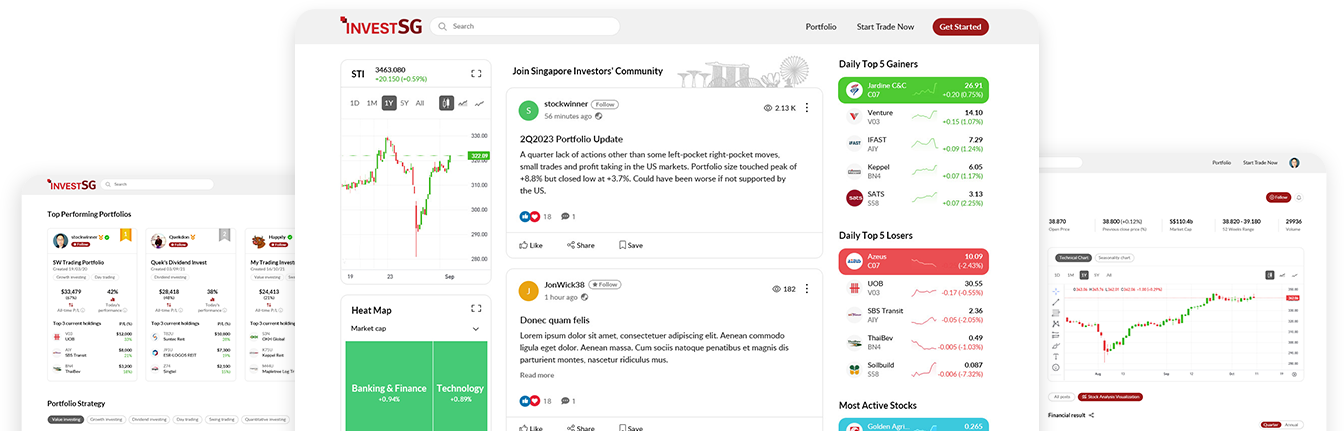The height and width of the screenshot is (431, 1344).
Task: Click the notification bell beside the red Follow button
Action: click(x=1297, y=197)
